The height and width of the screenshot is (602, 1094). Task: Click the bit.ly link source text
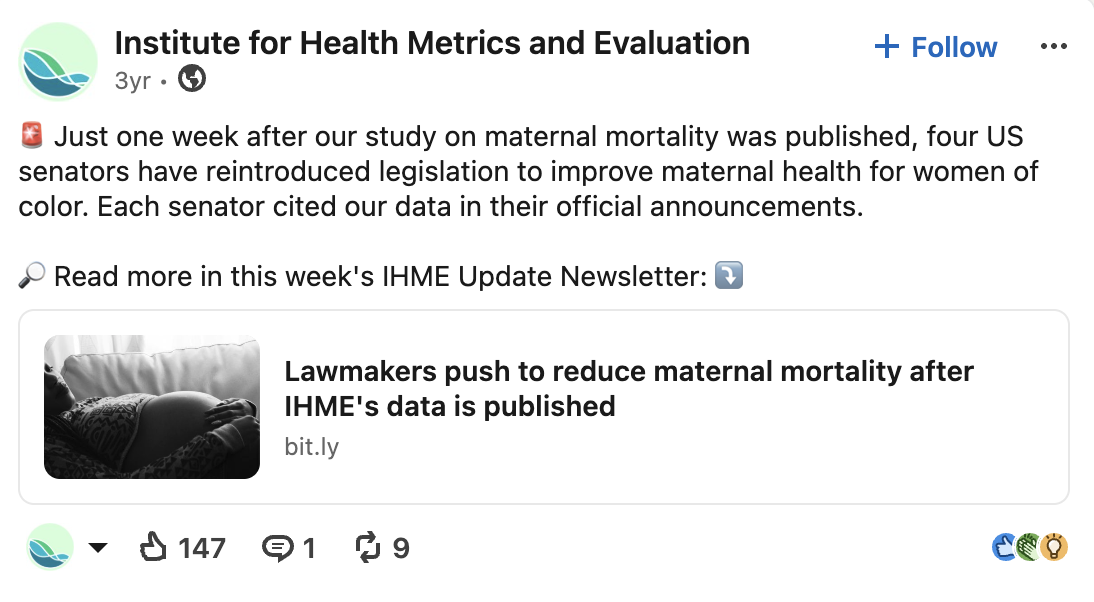pos(311,446)
